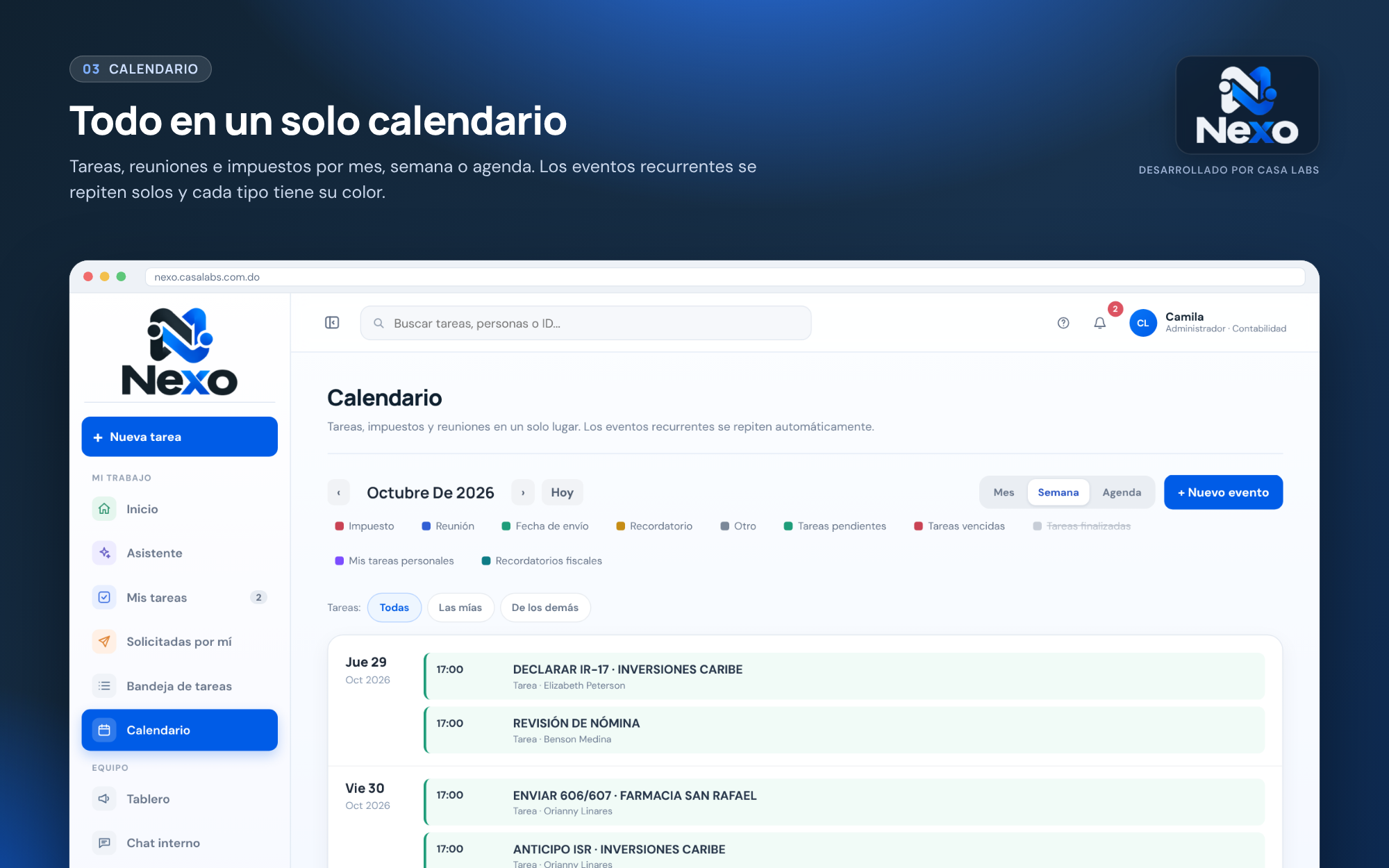The width and height of the screenshot is (1389, 868).
Task: Click the Nueva tarea button
Action: pos(179,437)
